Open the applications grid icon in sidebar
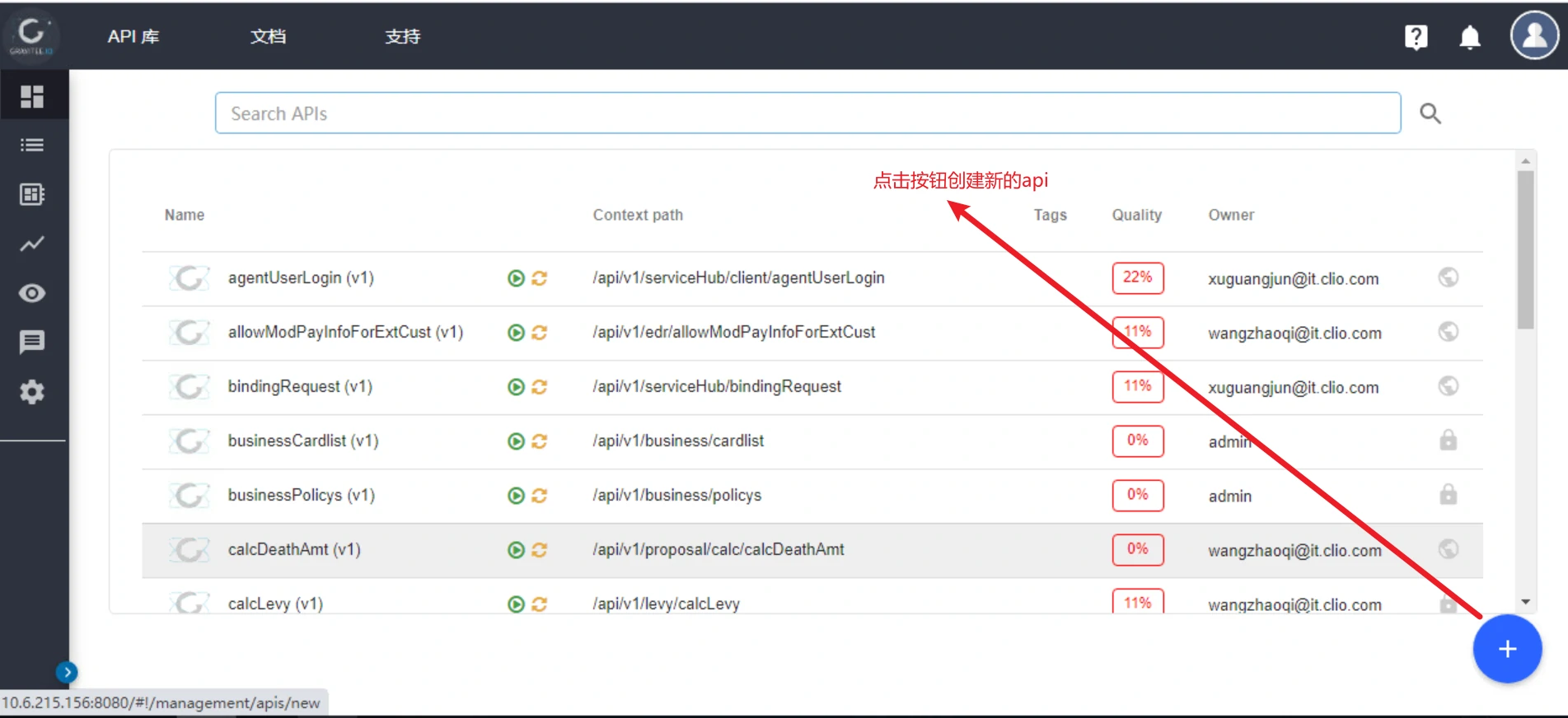 point(32,194)
